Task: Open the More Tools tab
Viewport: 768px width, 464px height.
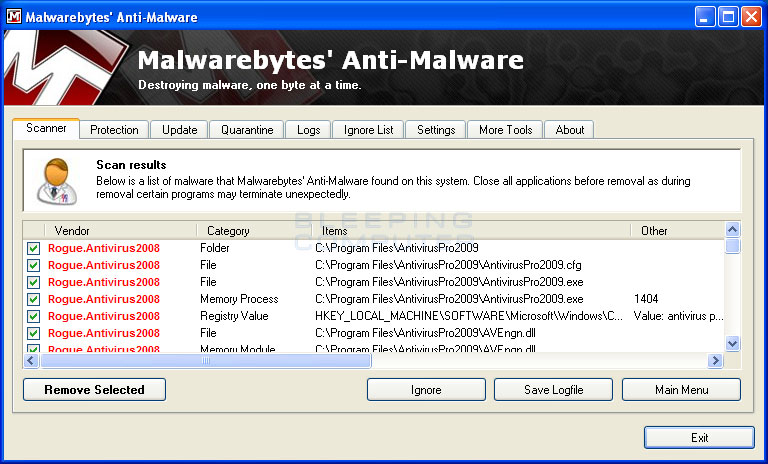Action: [x=505, y=130]
